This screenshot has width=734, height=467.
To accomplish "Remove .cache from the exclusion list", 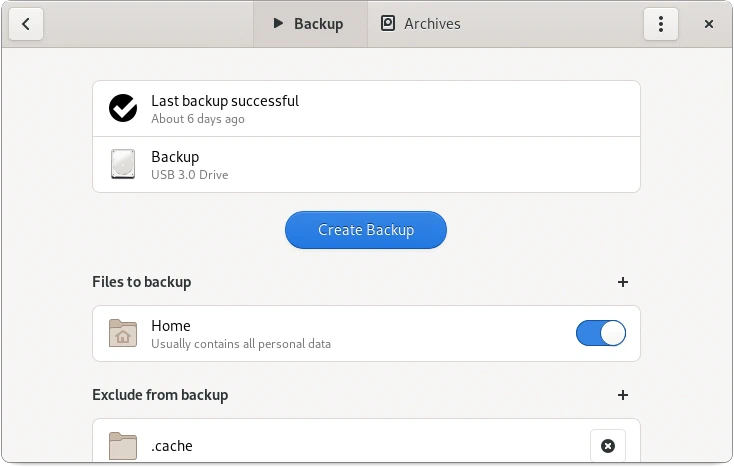I will pos(607,446).
